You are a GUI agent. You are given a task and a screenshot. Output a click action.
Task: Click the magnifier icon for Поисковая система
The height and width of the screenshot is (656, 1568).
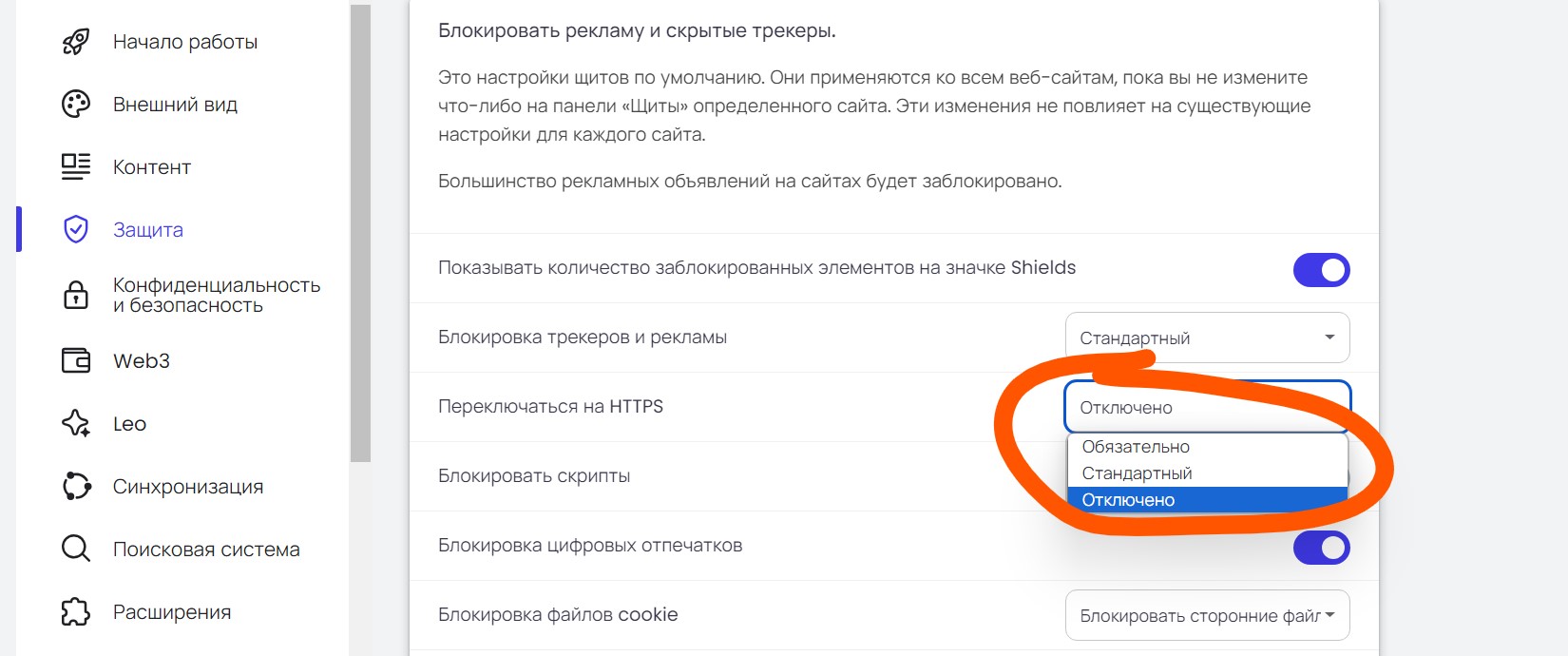pos(76,550)
